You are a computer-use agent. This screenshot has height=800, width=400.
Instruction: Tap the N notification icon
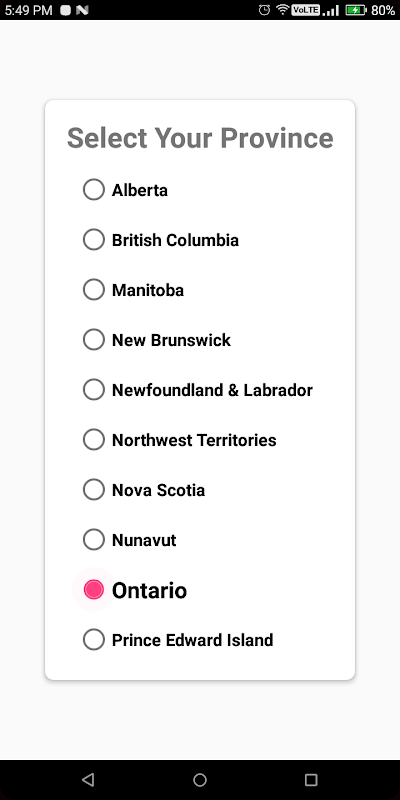pyautogui.click(x=82, y=10)
